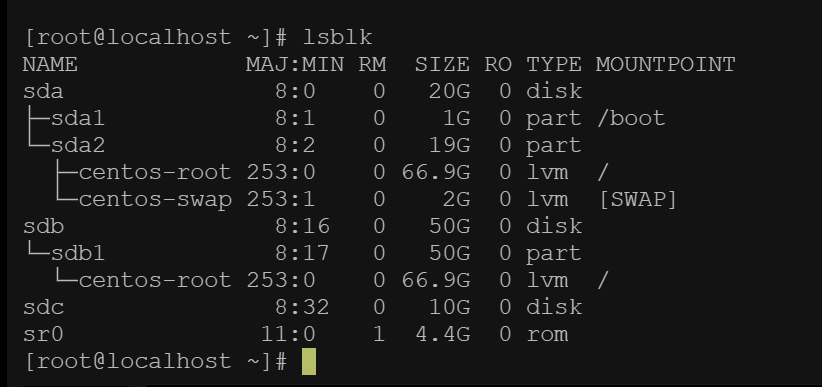Screen dimensions: 822x387
Task: Click the centos-swap volume name
Action: [155, 200]
